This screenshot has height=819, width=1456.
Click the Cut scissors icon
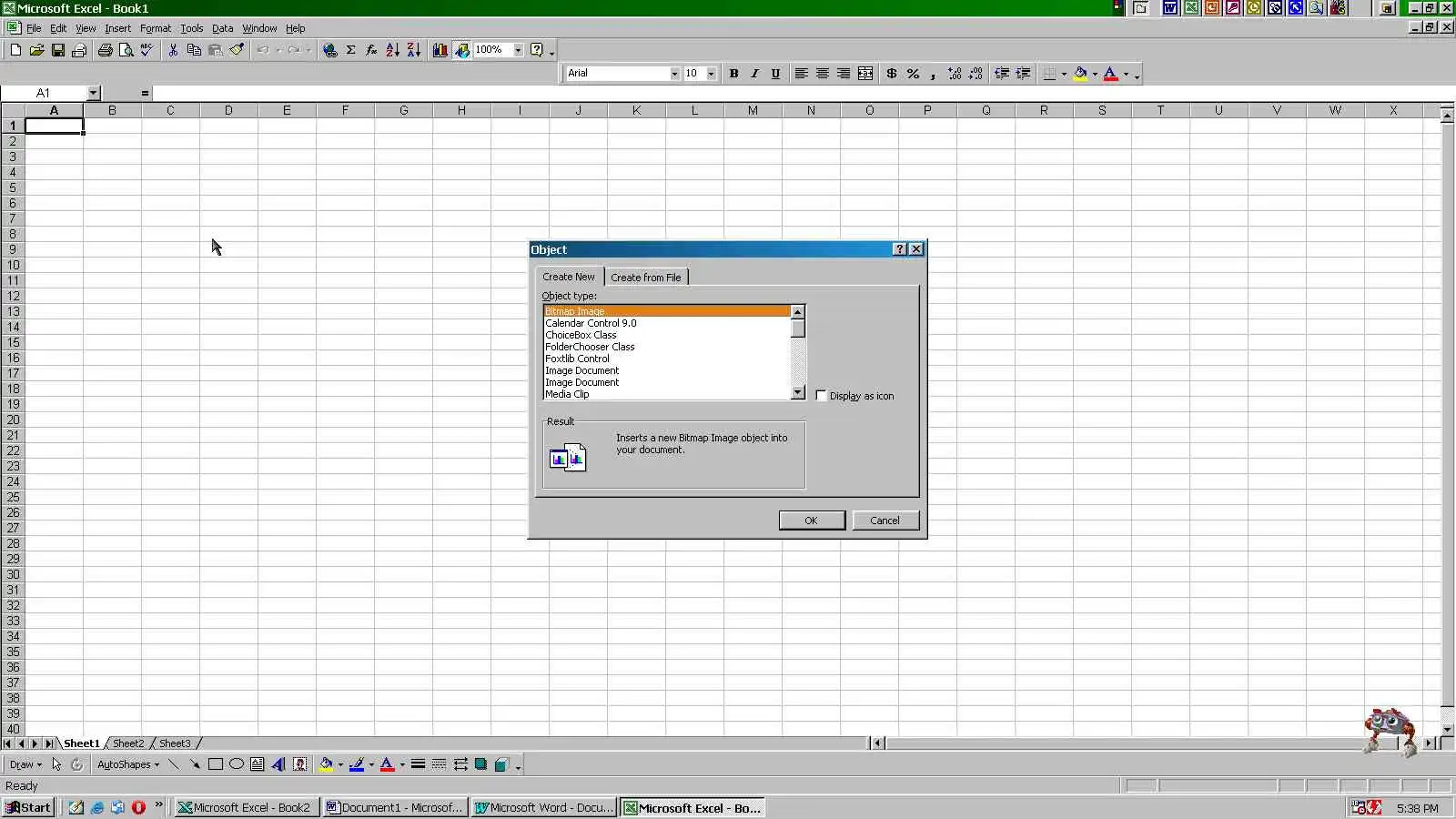[173, 50]
